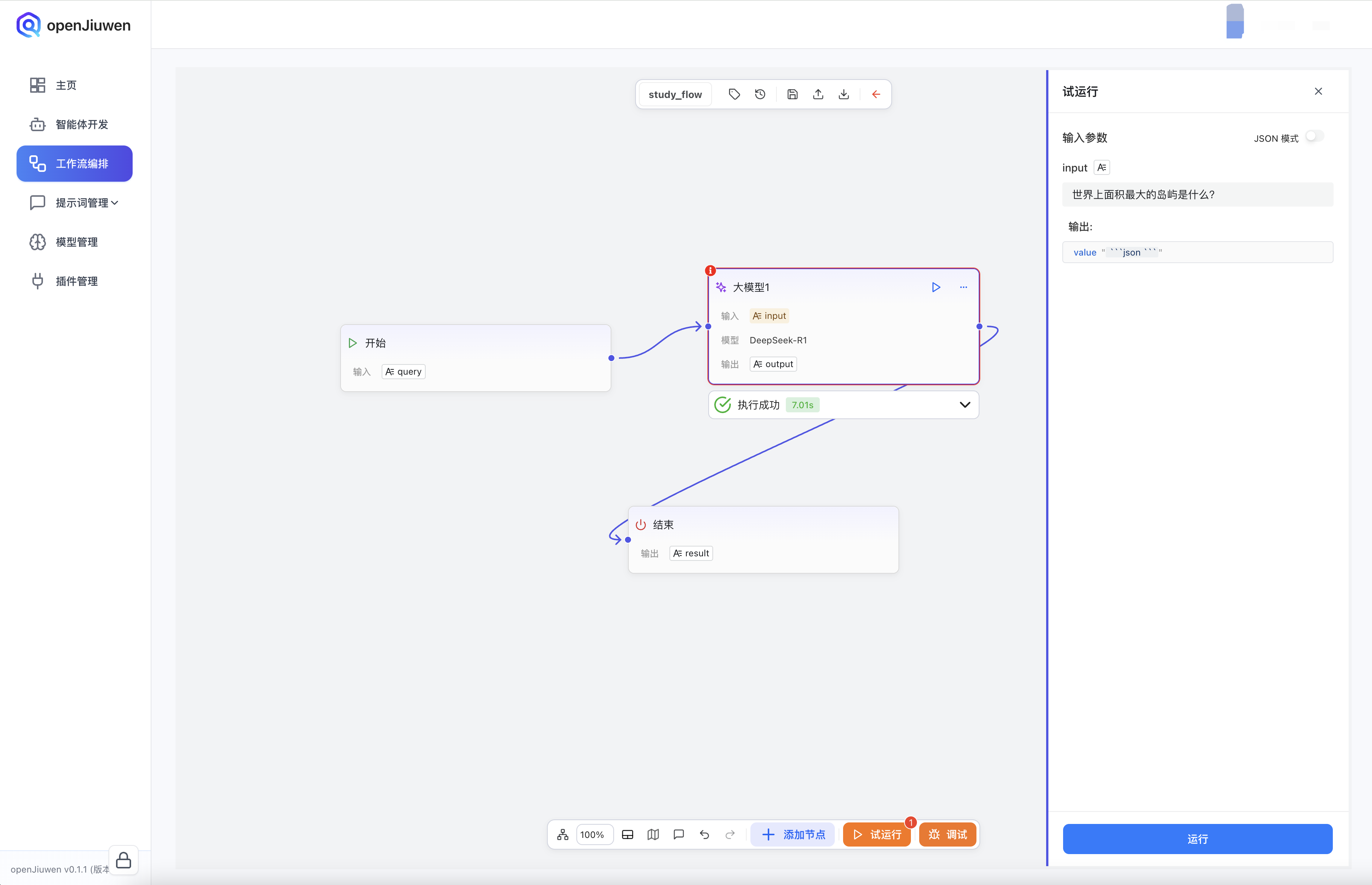Click the auto-layout icon in bottom toolbar

tap(562, 834)
